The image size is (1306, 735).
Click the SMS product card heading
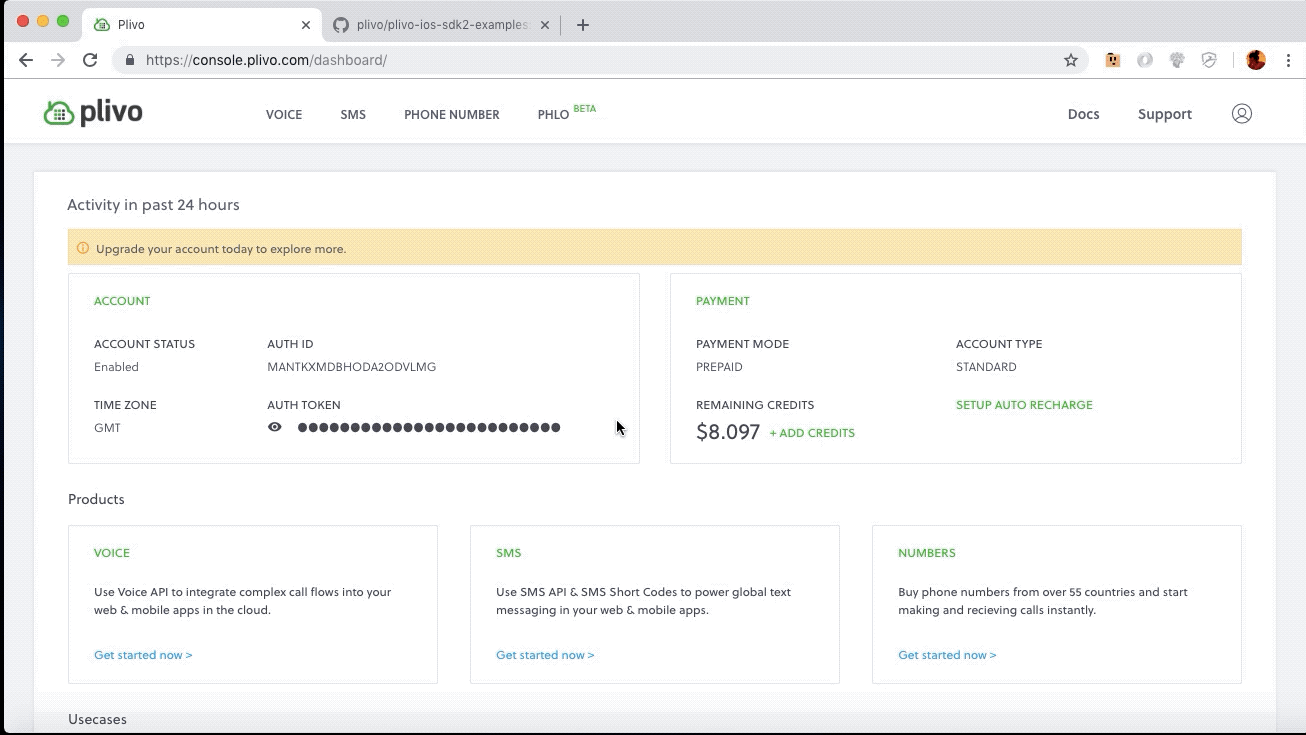[x=509, y=553]
